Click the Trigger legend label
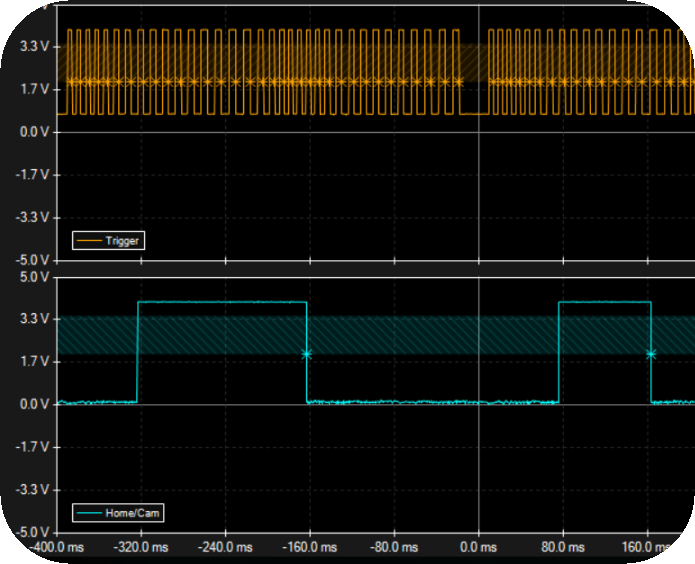 pos(124,241)
